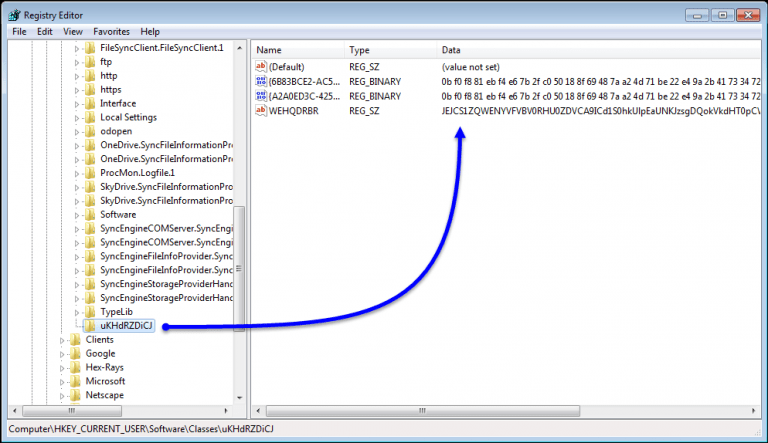Screen dimensions: 768x443
Task: Click the uKHdRZDiCJ folder icon
Action: coord(90,326)
